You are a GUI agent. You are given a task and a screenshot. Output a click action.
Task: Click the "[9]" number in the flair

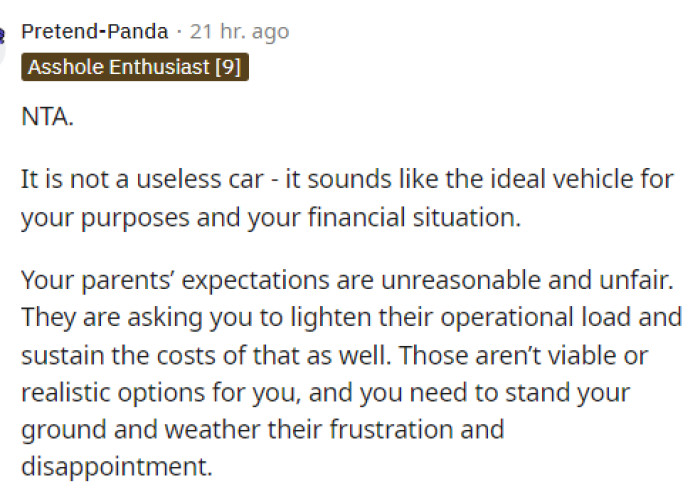(x=228, y=67)
